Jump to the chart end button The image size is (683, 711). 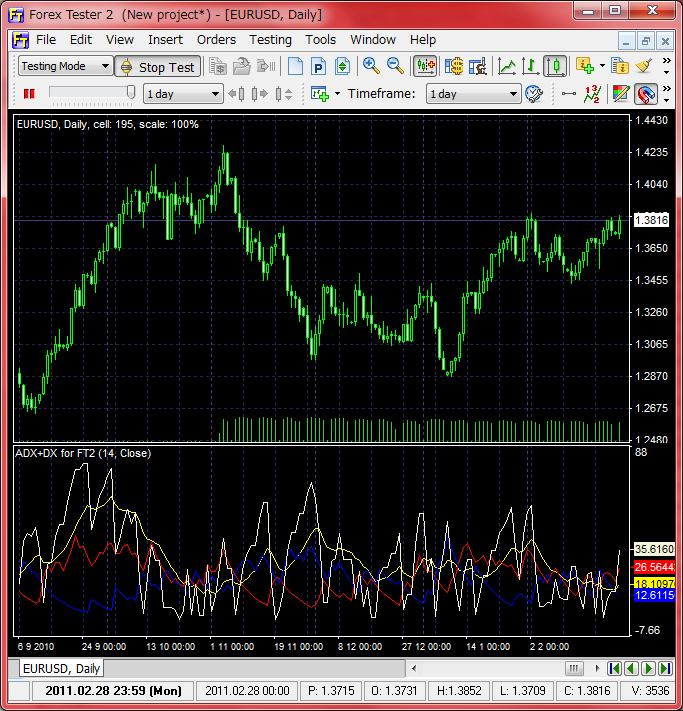coord(665,668)
